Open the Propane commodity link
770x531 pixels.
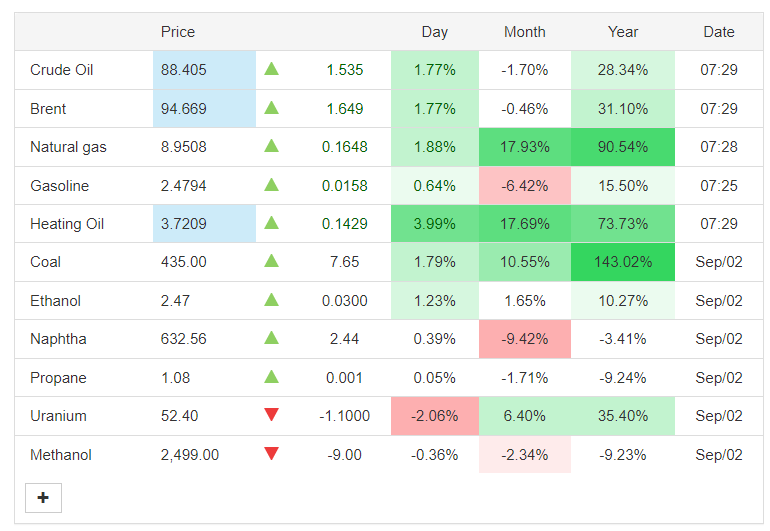point(58,378)
